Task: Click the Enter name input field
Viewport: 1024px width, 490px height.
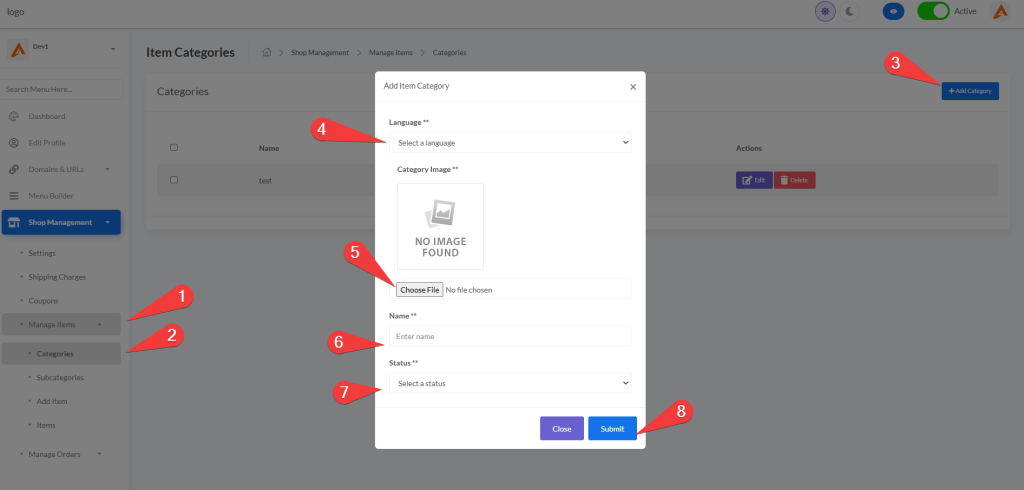Action: pyautogui.click(x=510, y=336)
